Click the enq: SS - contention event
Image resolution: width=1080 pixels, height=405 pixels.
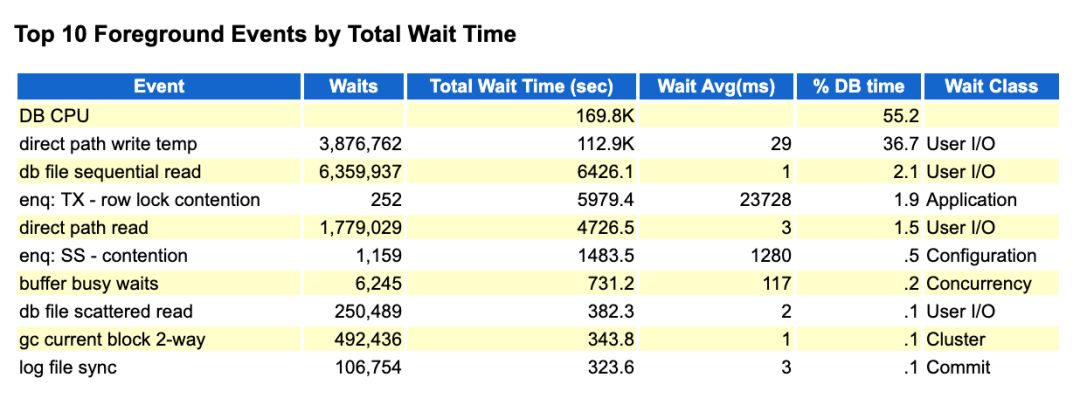click(x=103, y=256)
